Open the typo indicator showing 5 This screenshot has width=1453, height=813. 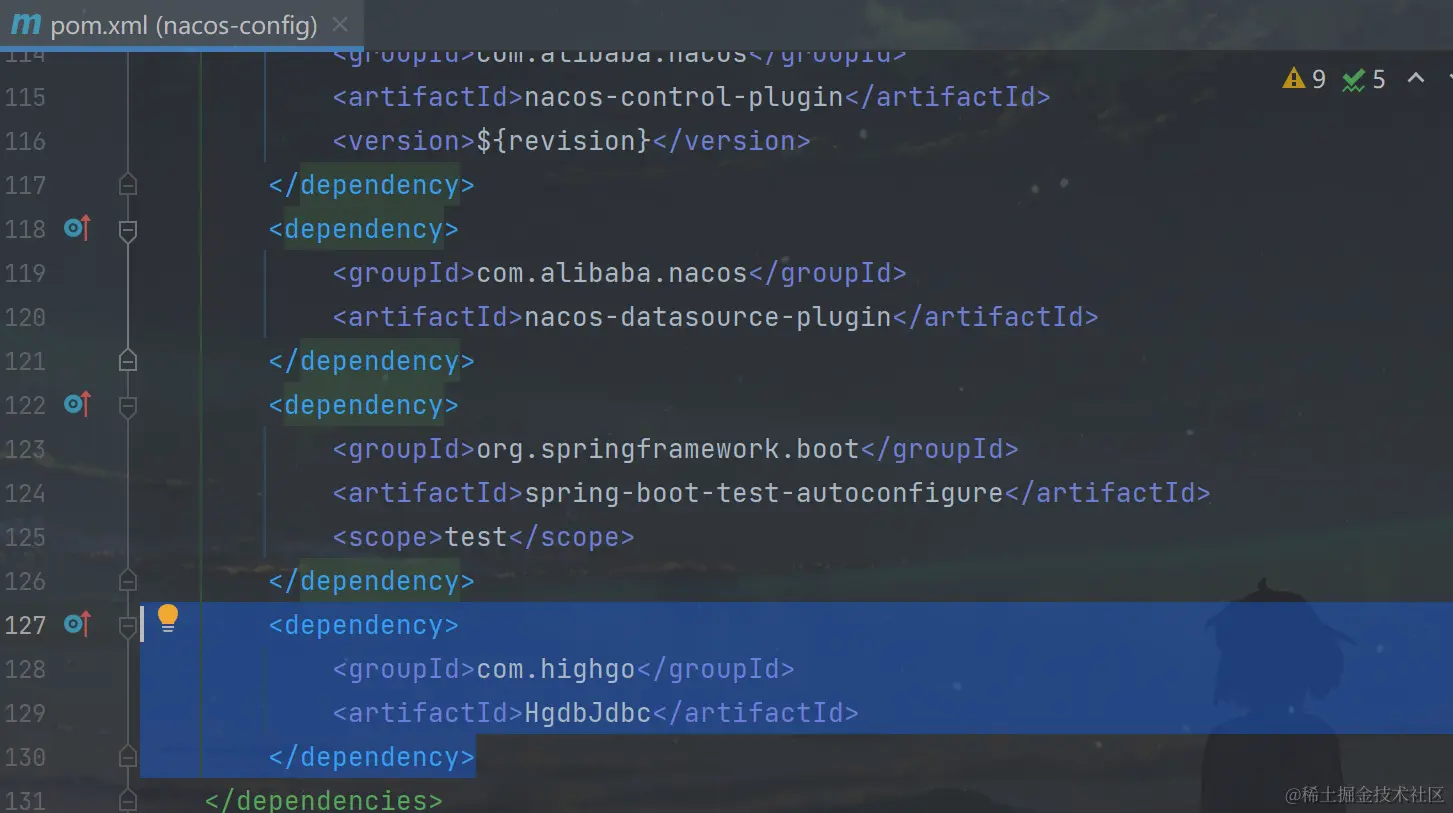coord(1364,79)
